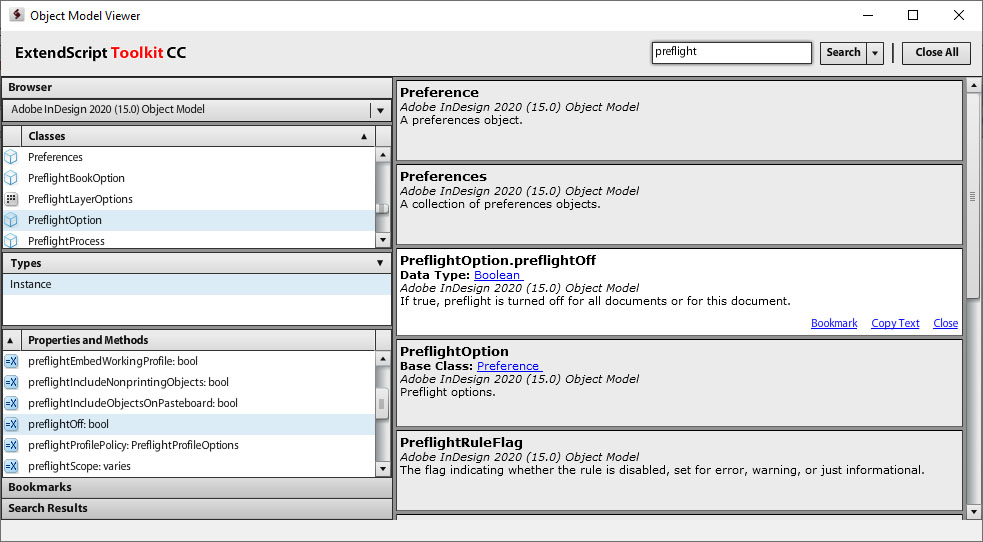The image size is (983, 542).
Task: Open the Search options dropdown arrow
Action: point(875,53)
